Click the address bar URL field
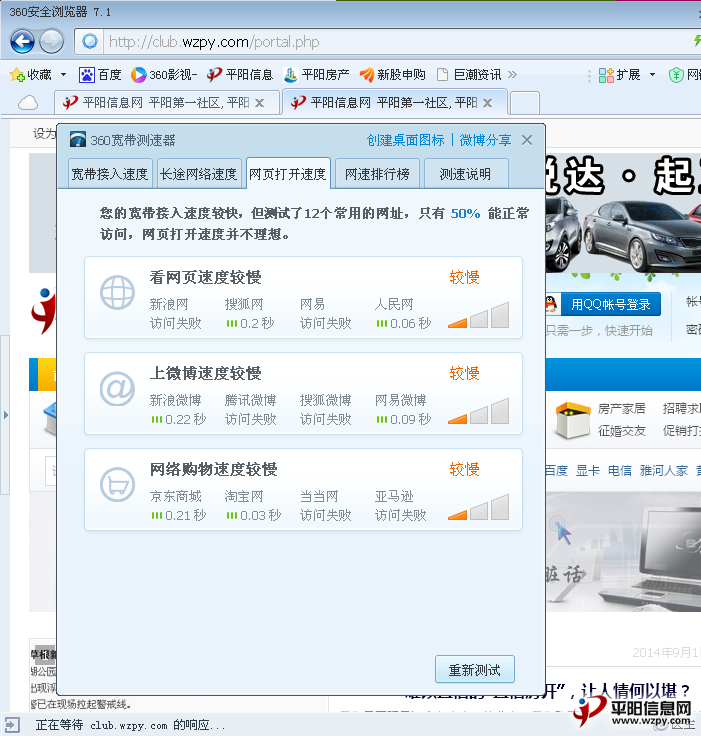Screen dimensions: 701x736 (x=394, y=42)
